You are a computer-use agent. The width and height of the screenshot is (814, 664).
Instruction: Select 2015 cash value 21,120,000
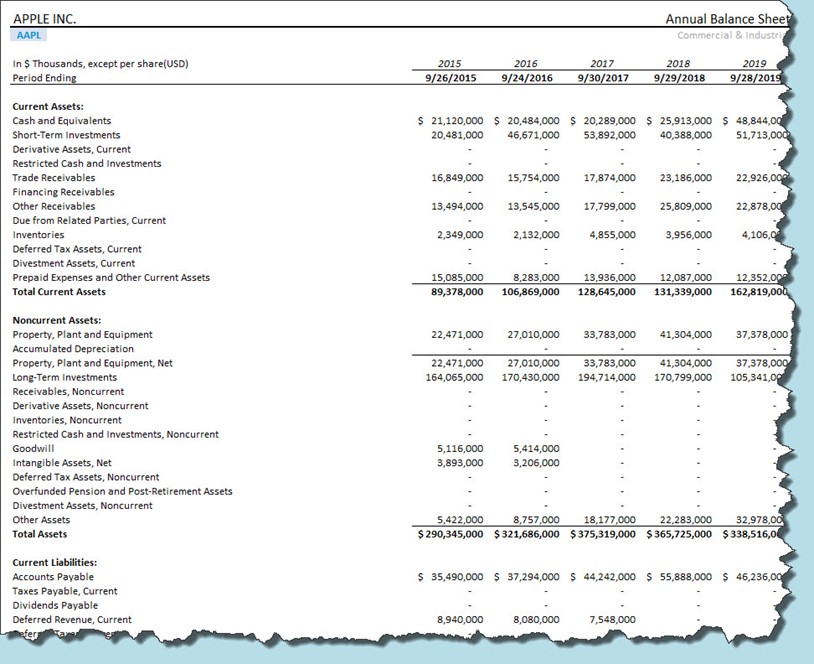pyautogui.click(x=457, y=120)
